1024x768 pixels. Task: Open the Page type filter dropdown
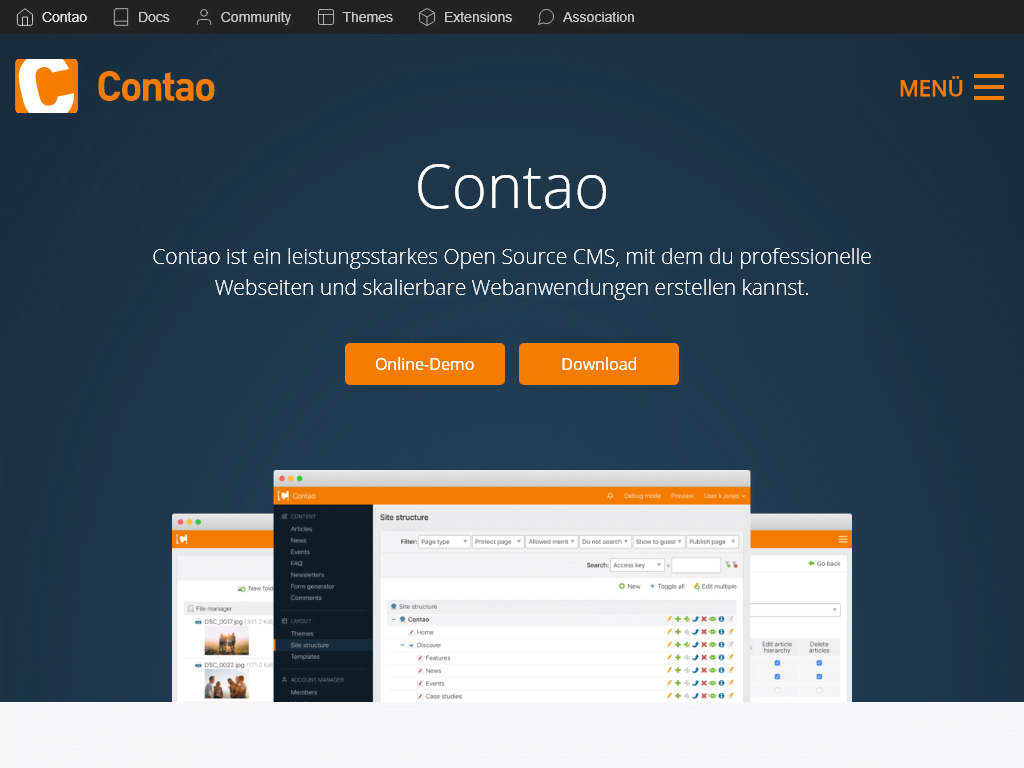pyautogui.click(x=443, y=541)
